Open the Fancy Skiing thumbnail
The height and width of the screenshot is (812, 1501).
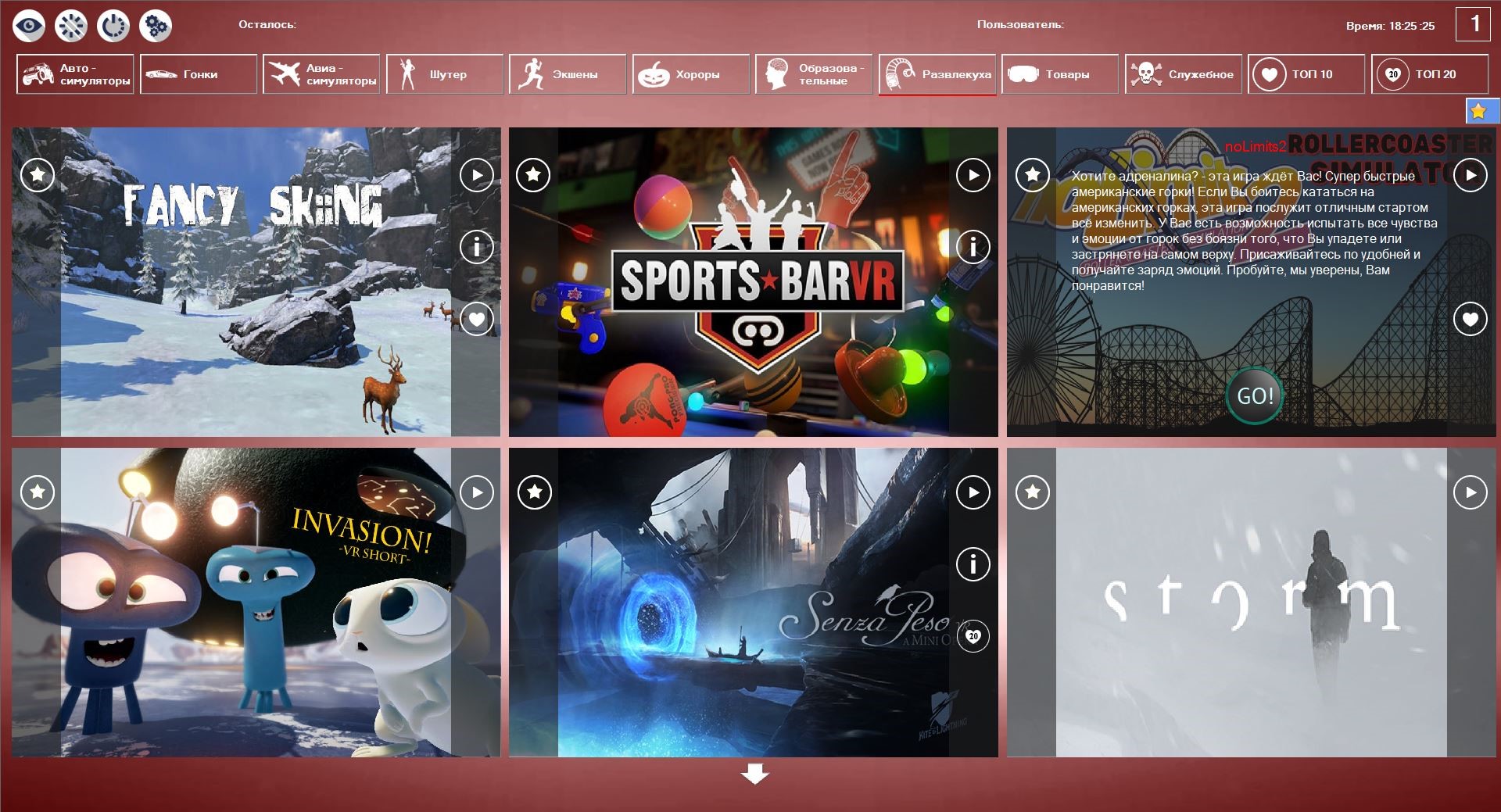(x=256, y=281)
